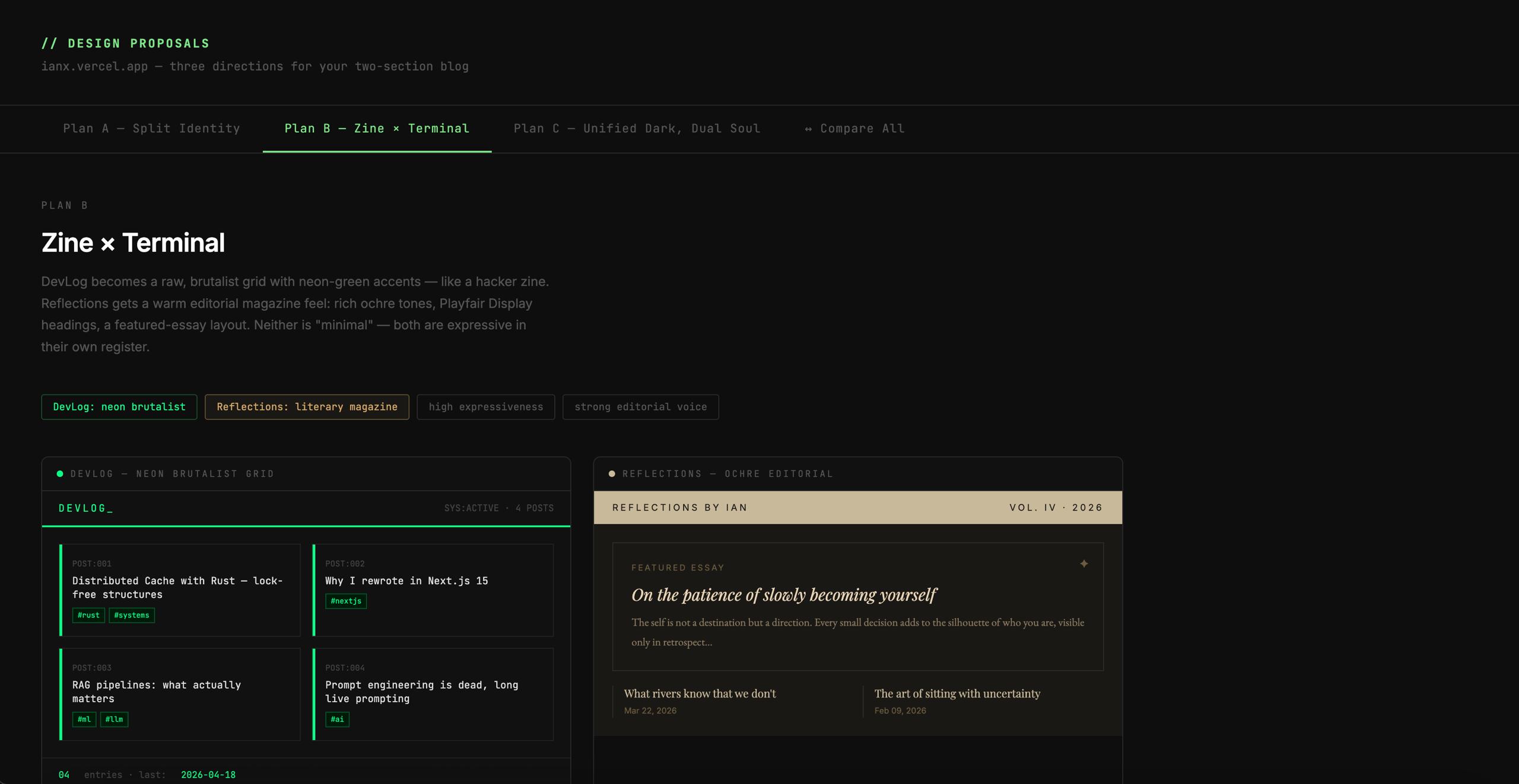Switch to Plan A — Split Identity tab
The width and height of the screenshot is (1519, 784).
pyautogui.click(x=151, y=129)
